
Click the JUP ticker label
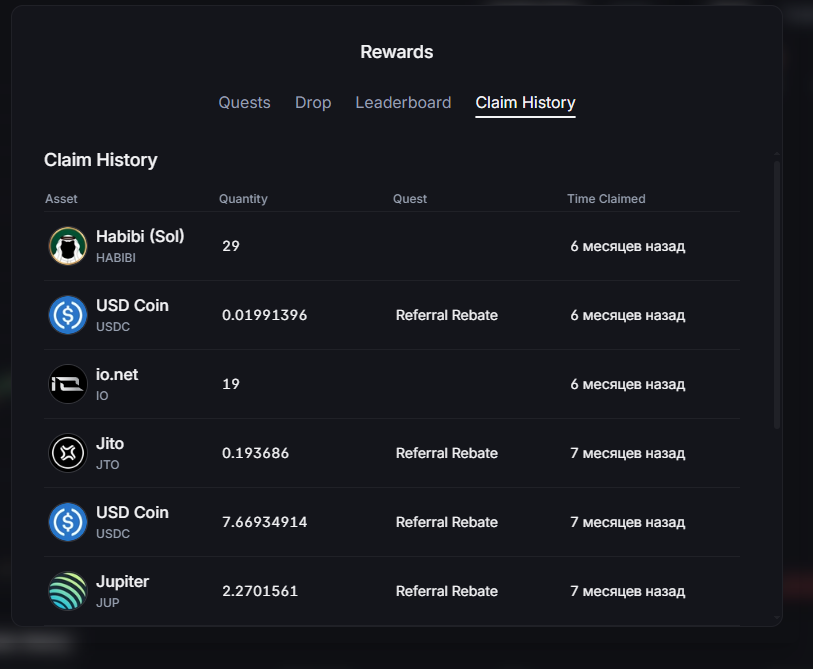click(x=107, y=603)
